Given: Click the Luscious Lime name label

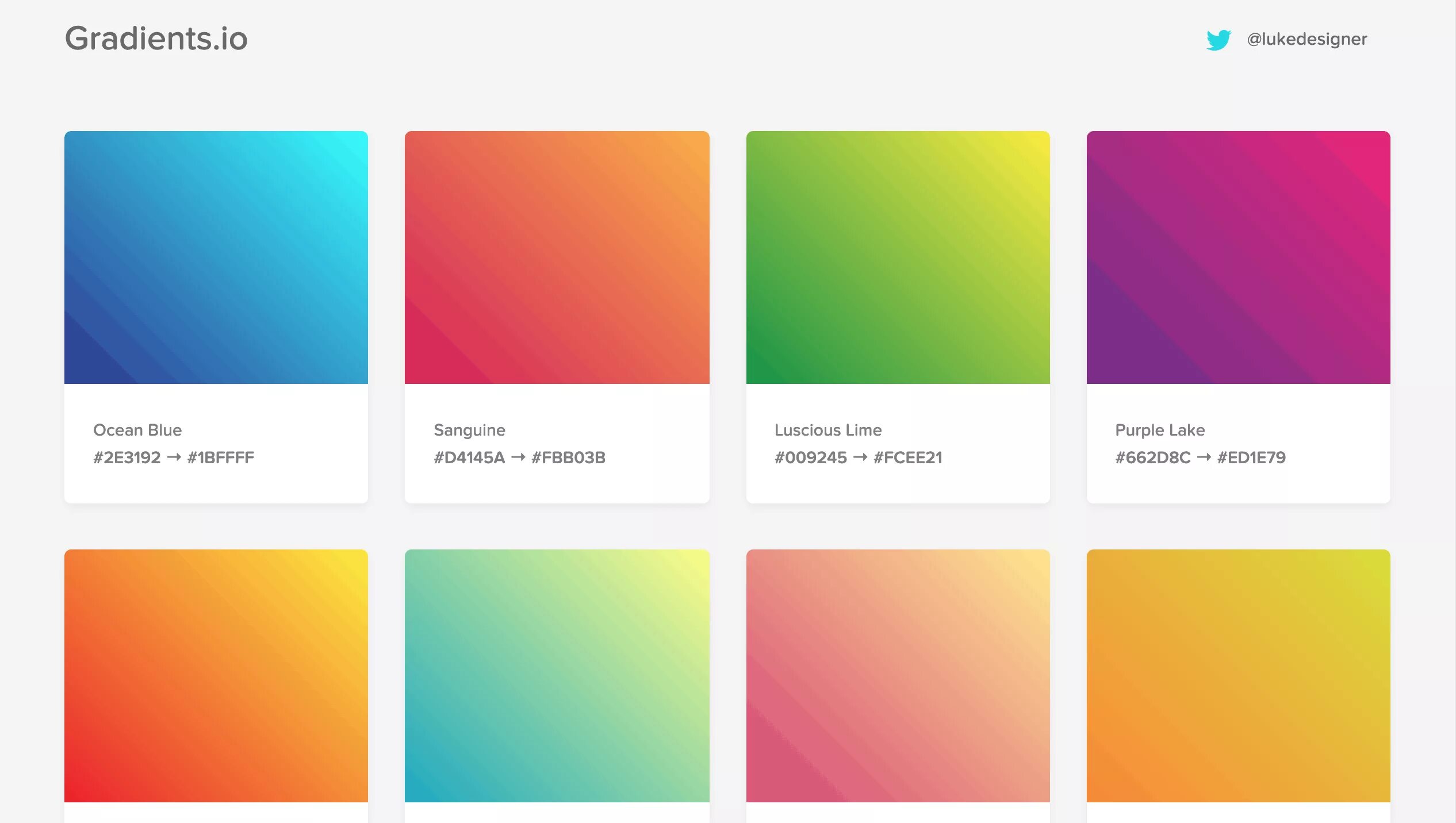Looking at the screenshot, I should 828,430.
